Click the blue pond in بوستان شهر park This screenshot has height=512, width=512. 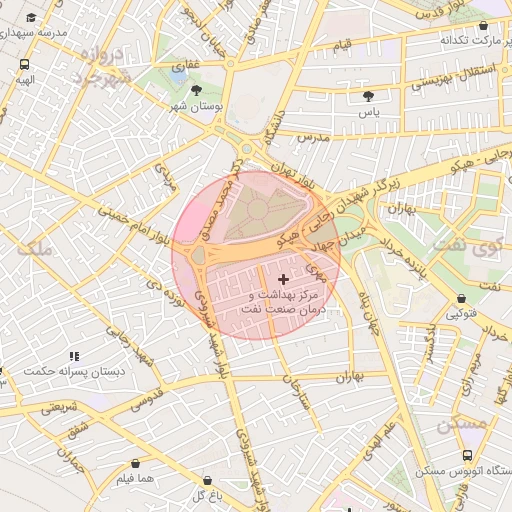coord(178,76)
